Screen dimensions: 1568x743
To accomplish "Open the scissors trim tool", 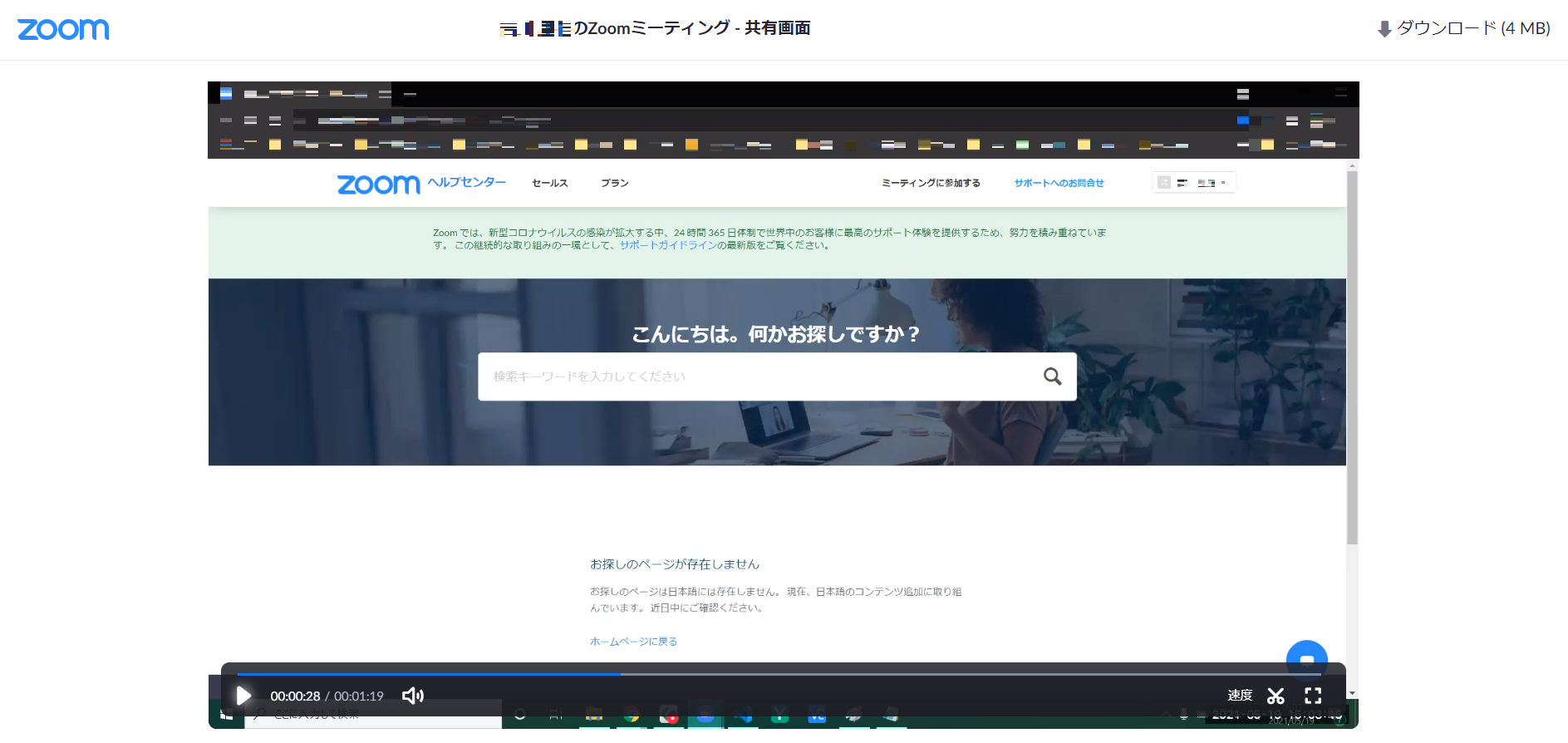I will coord(1276,696).
